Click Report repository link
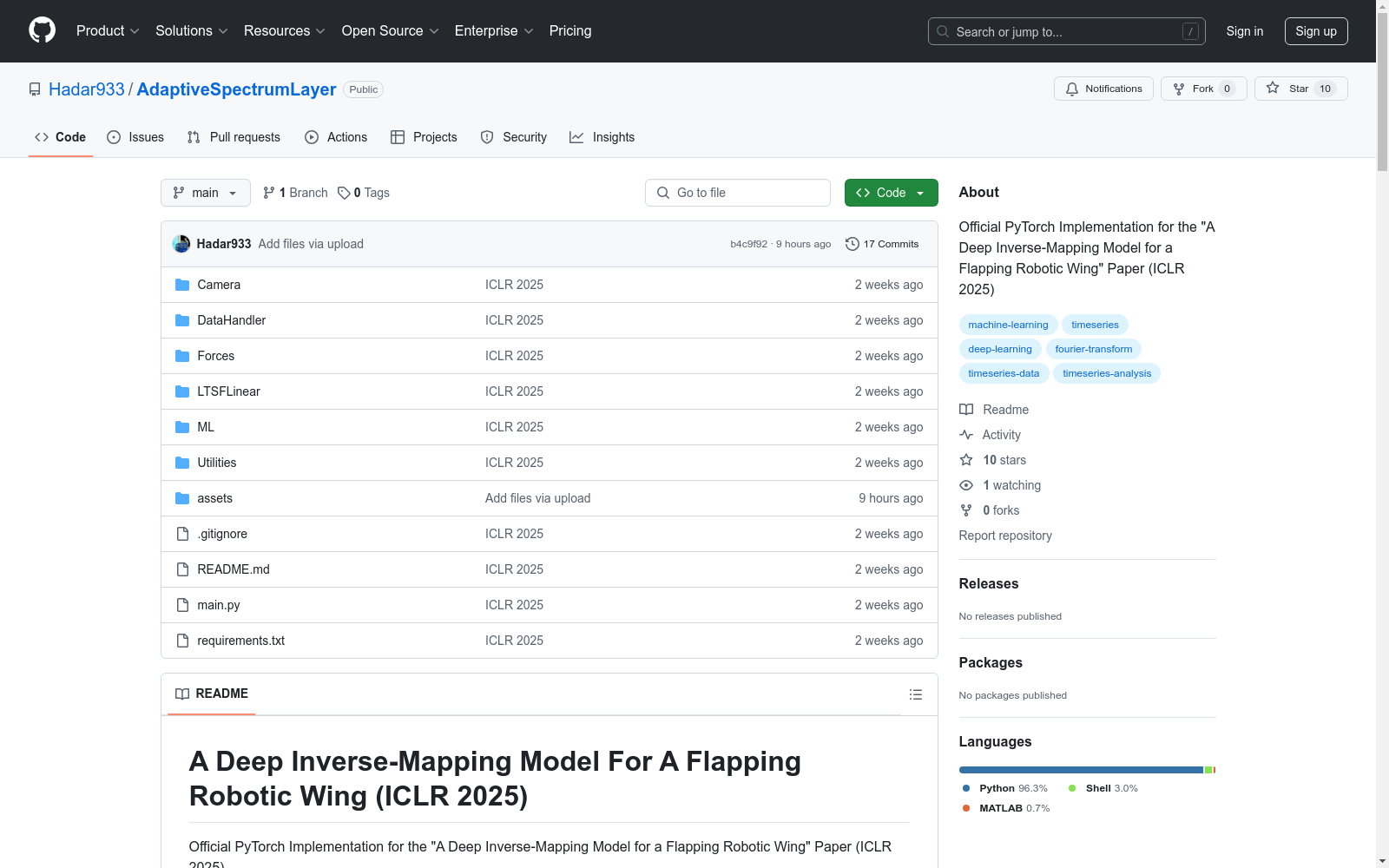Screen dimensions: 1389x868 tap(1005, 536)
